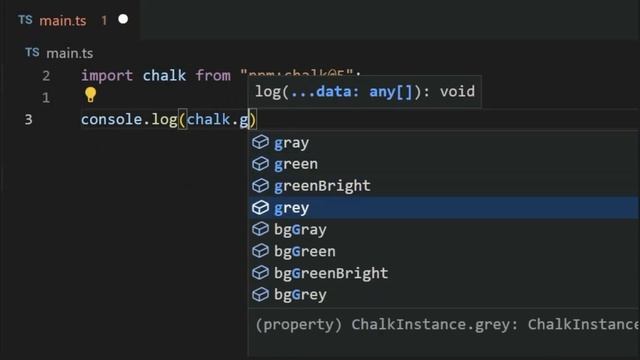
Task: Click the TS icon in the breadcrumb
Action: [32, 52]
